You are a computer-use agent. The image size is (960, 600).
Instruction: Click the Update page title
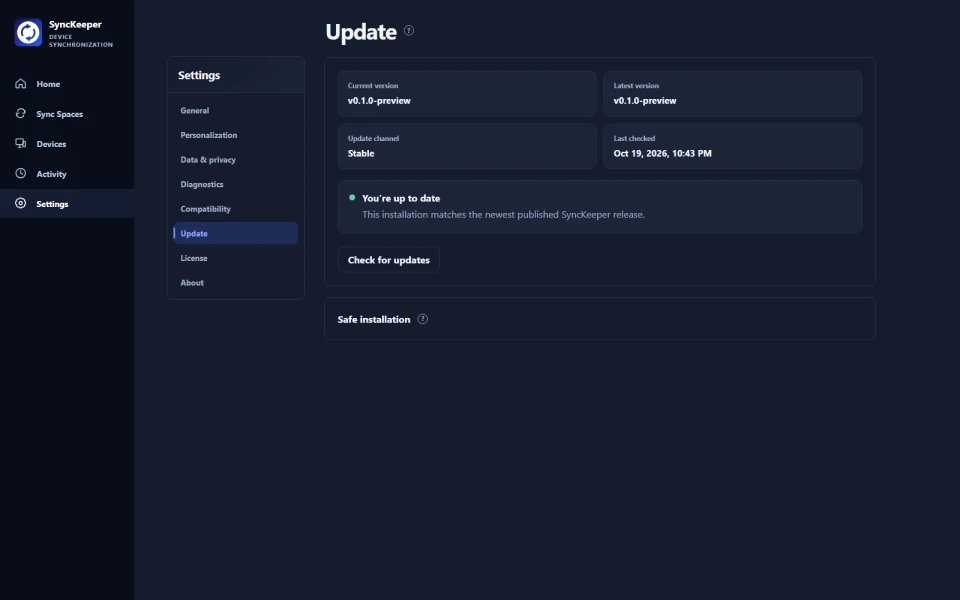pyautogui.click(x=361, y=32)
